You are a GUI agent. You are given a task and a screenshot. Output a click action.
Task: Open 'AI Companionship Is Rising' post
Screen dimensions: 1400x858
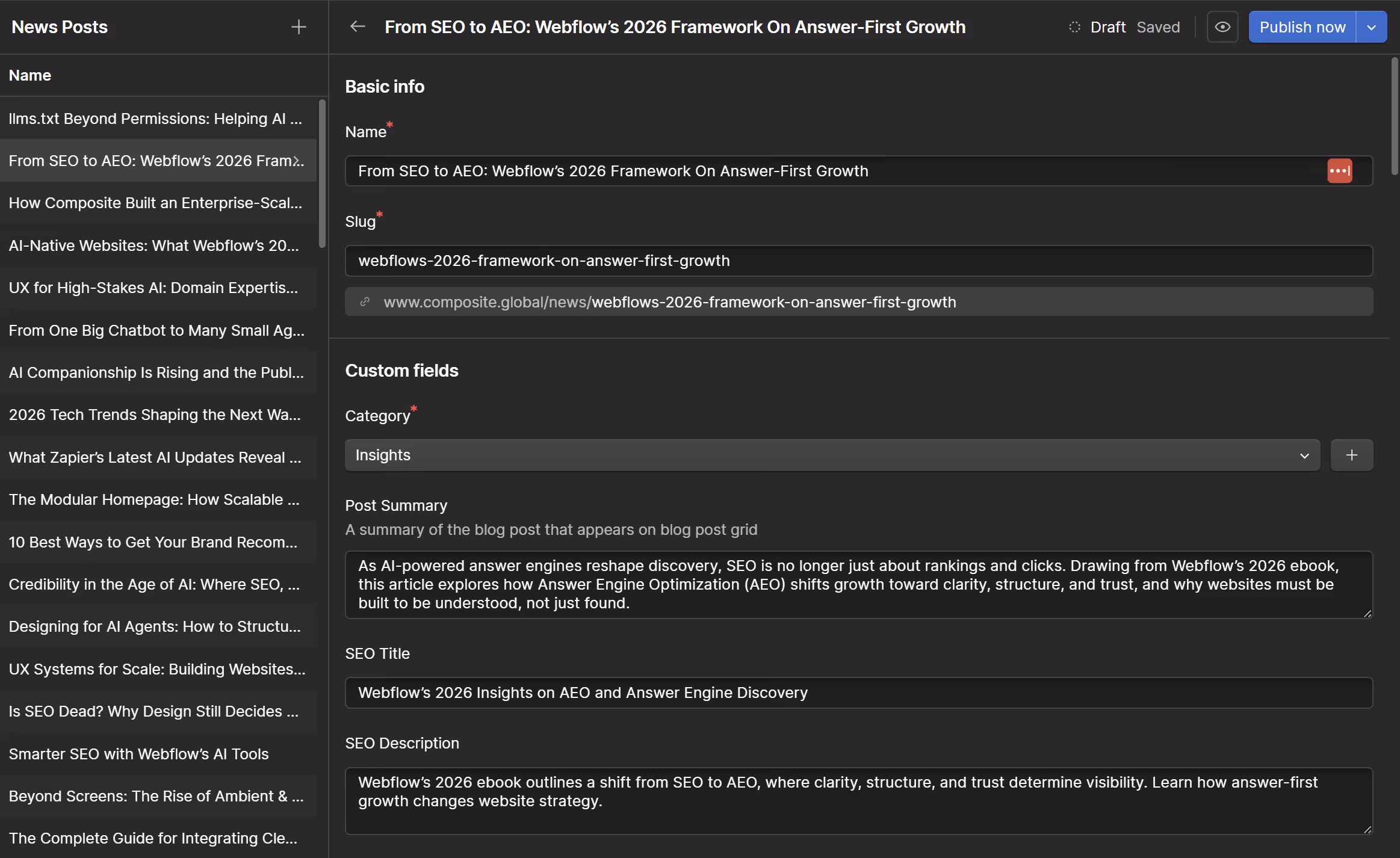tap(158, 372)
